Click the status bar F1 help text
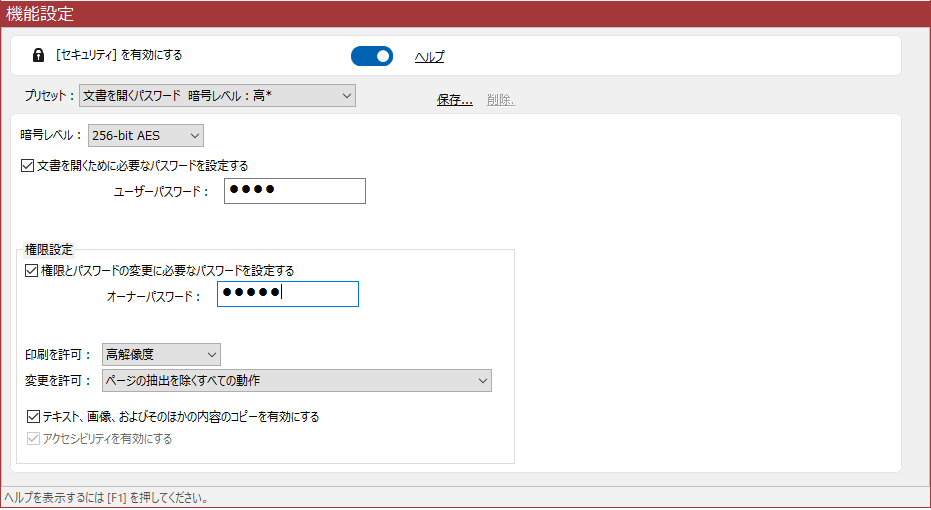 (107, 498)
